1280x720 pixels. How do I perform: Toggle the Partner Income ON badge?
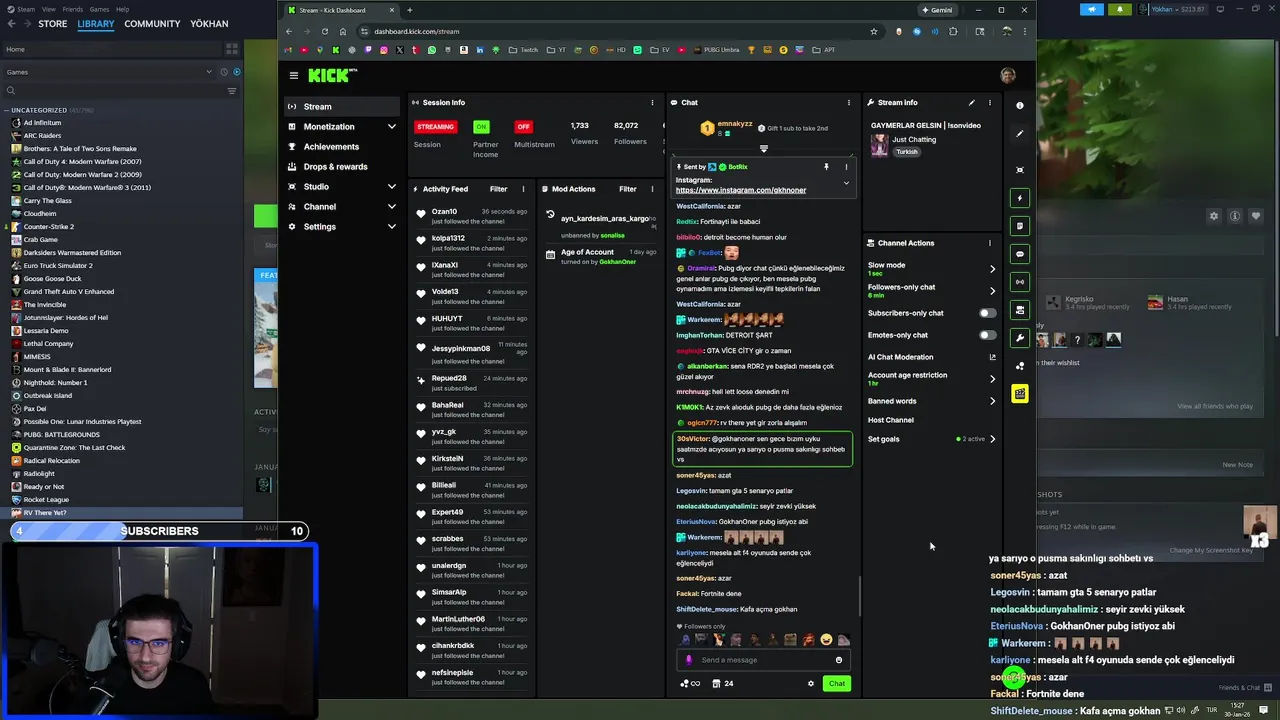[x=482, y=127]
